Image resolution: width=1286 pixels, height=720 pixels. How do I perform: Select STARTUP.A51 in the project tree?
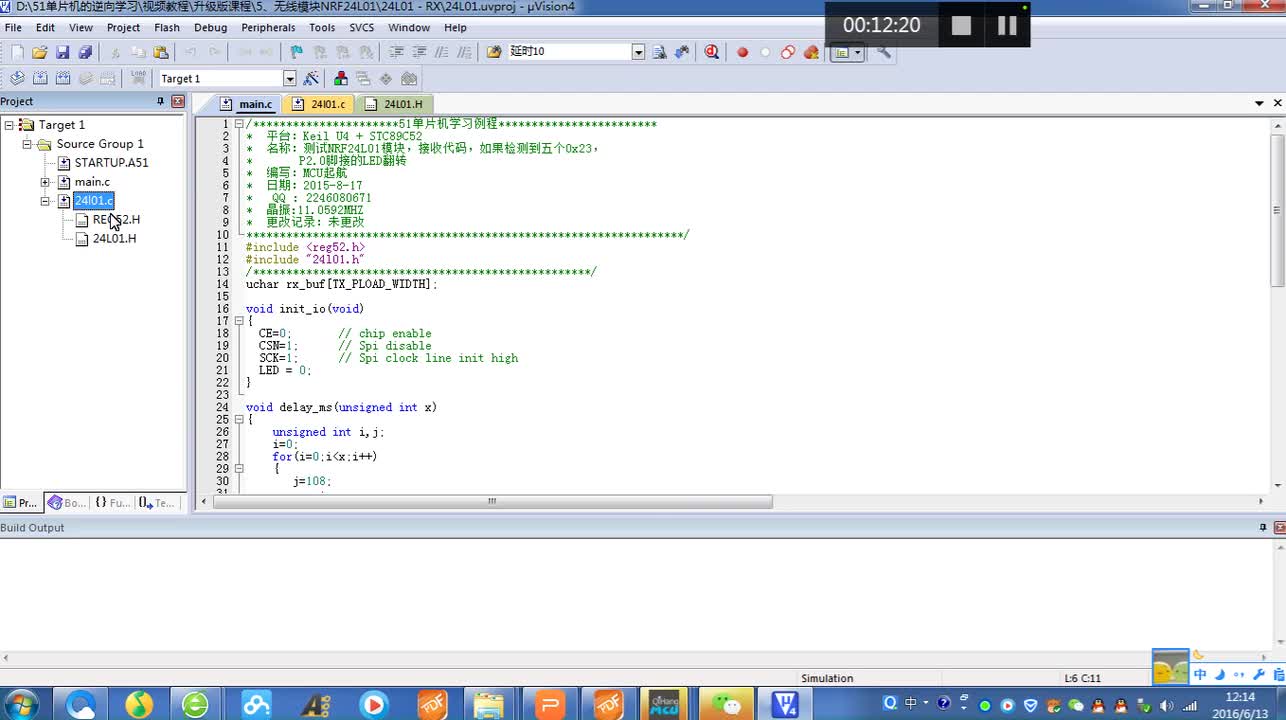point(111,163)
